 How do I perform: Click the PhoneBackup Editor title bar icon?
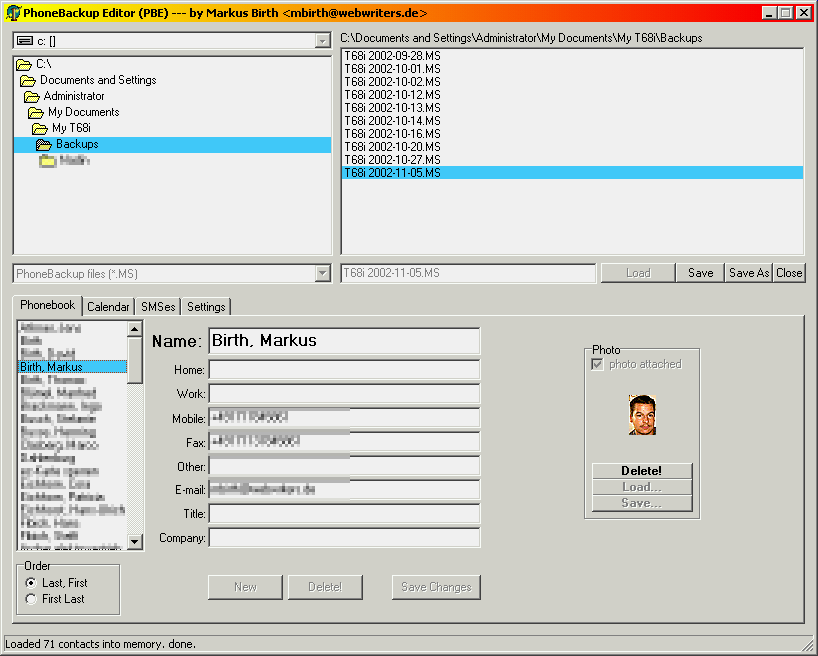(x=12, y=13)
